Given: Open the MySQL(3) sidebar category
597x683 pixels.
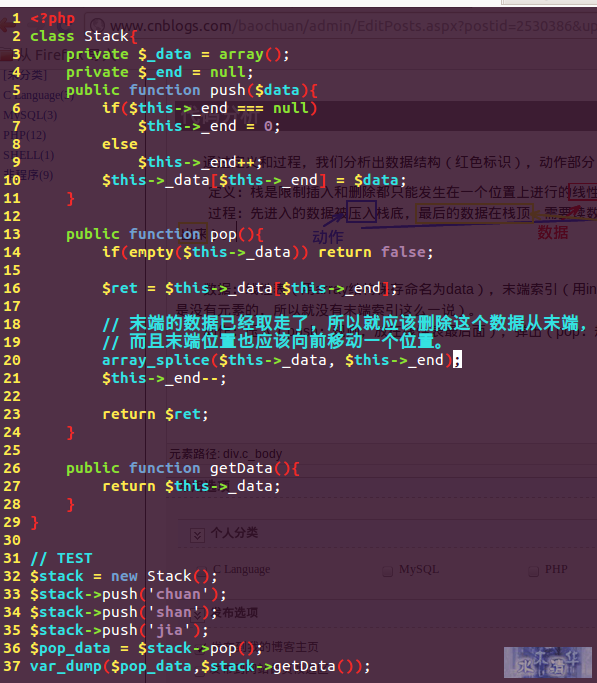Looking at the screenshot, I should pos(30,115).
